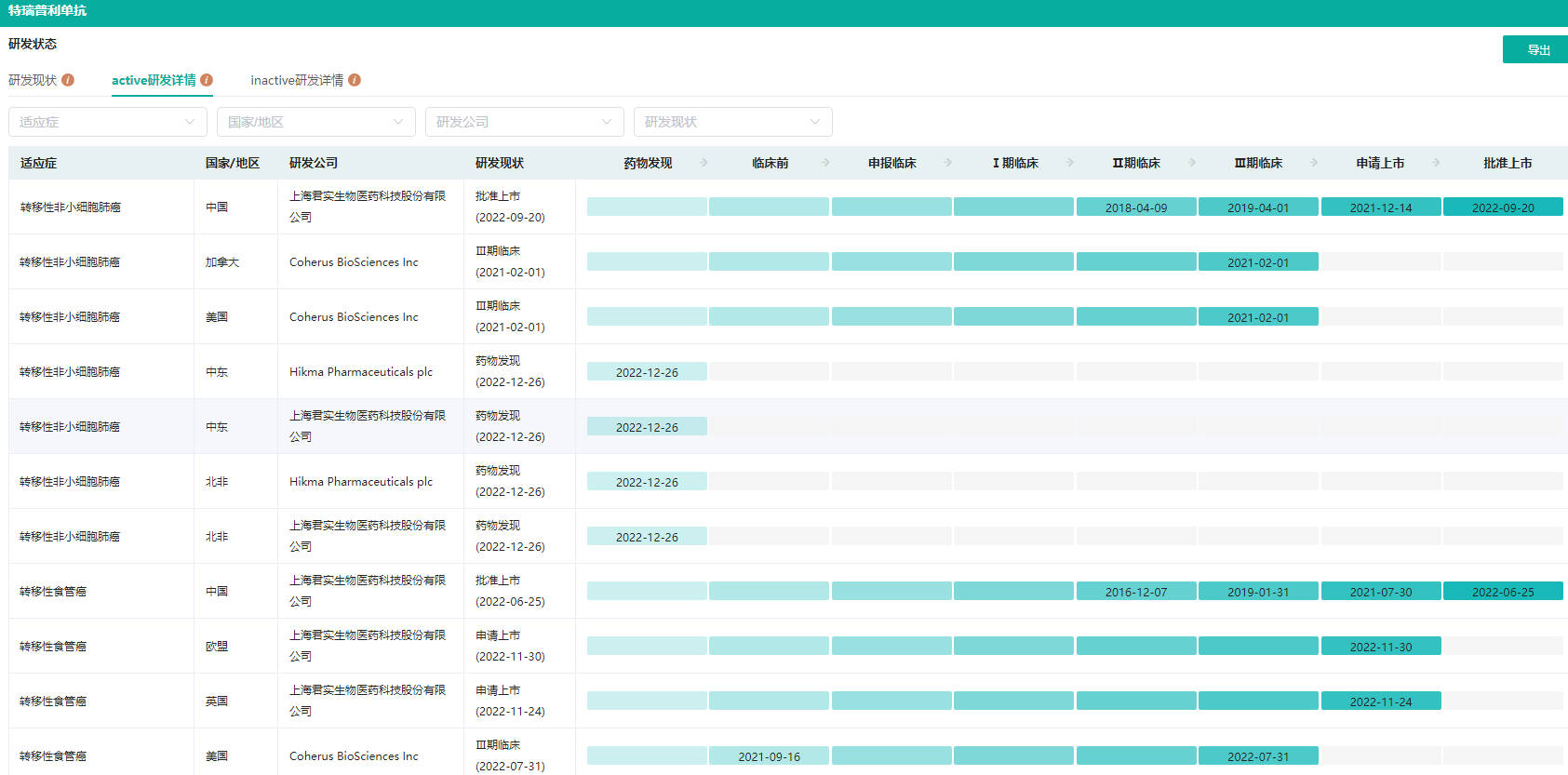Click the arrow icon after 临床前 header

coord(825,163)
